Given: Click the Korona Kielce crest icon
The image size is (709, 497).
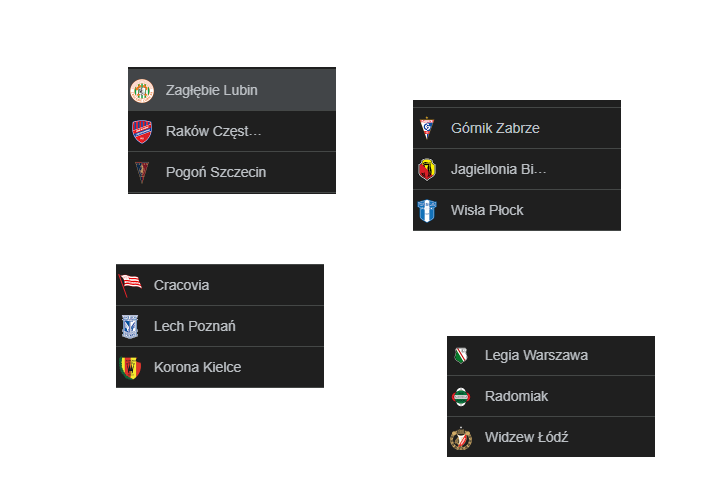Looking at the screenshot, I should (130, 367).
